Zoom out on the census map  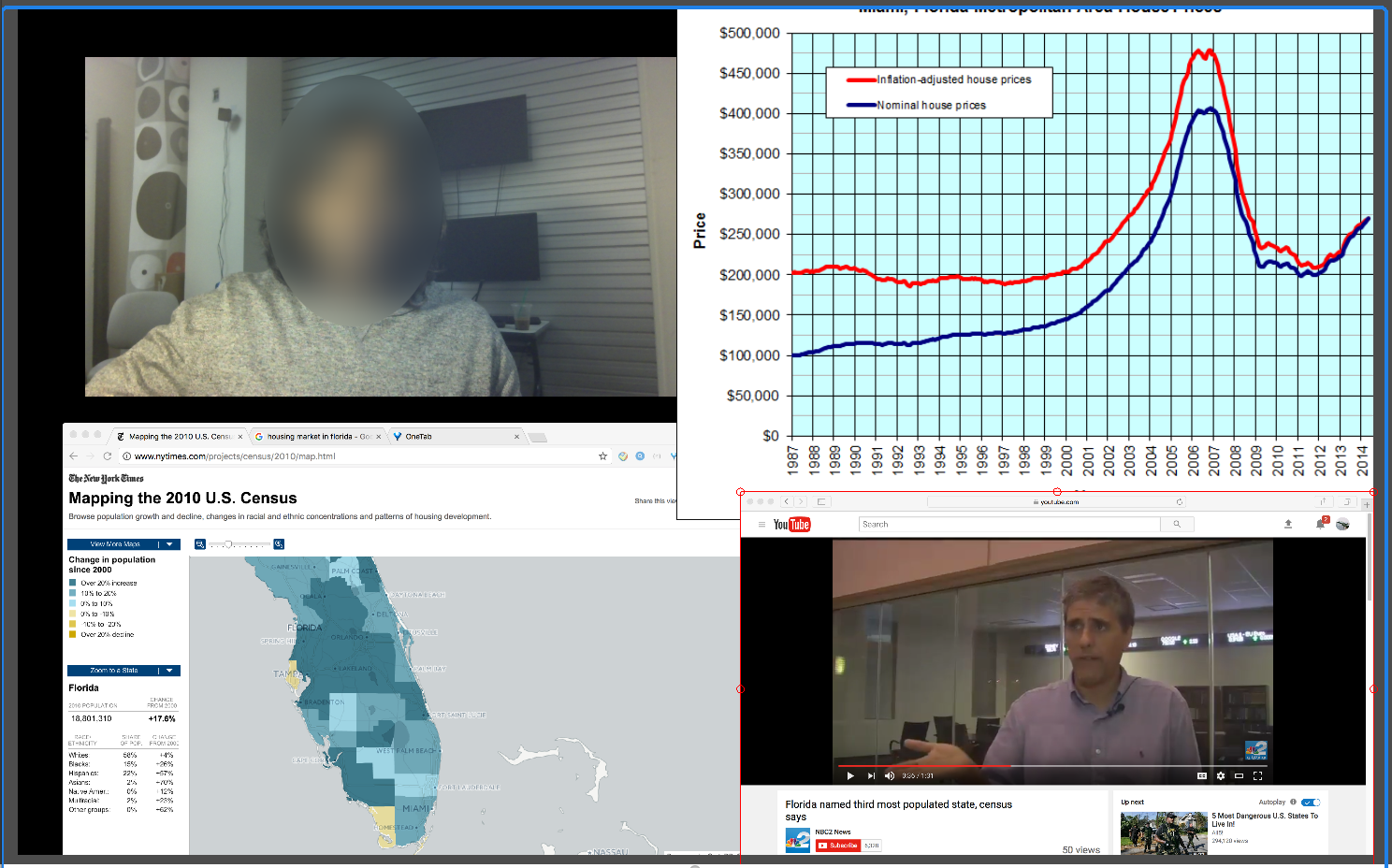(200, 544)
